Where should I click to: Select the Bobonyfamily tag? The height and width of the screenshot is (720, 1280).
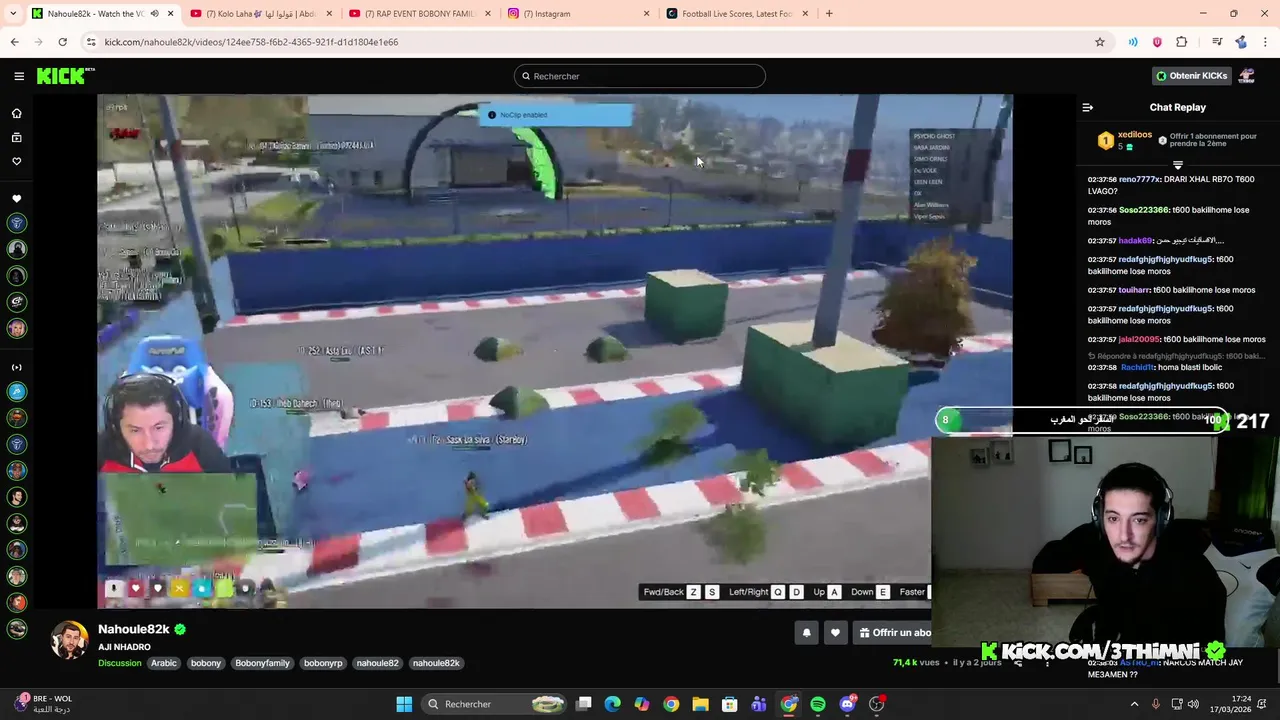pyautogui.click(x=262, y=663)
